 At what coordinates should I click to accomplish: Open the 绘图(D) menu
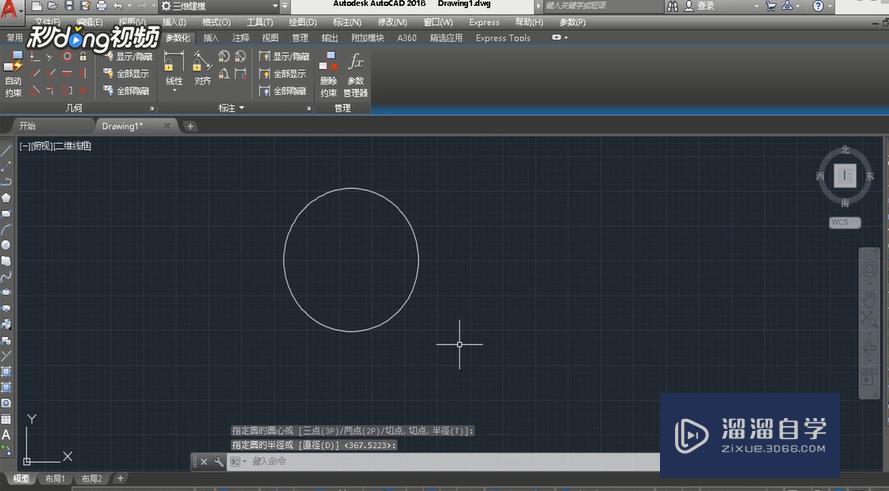[x=303, y=22]
